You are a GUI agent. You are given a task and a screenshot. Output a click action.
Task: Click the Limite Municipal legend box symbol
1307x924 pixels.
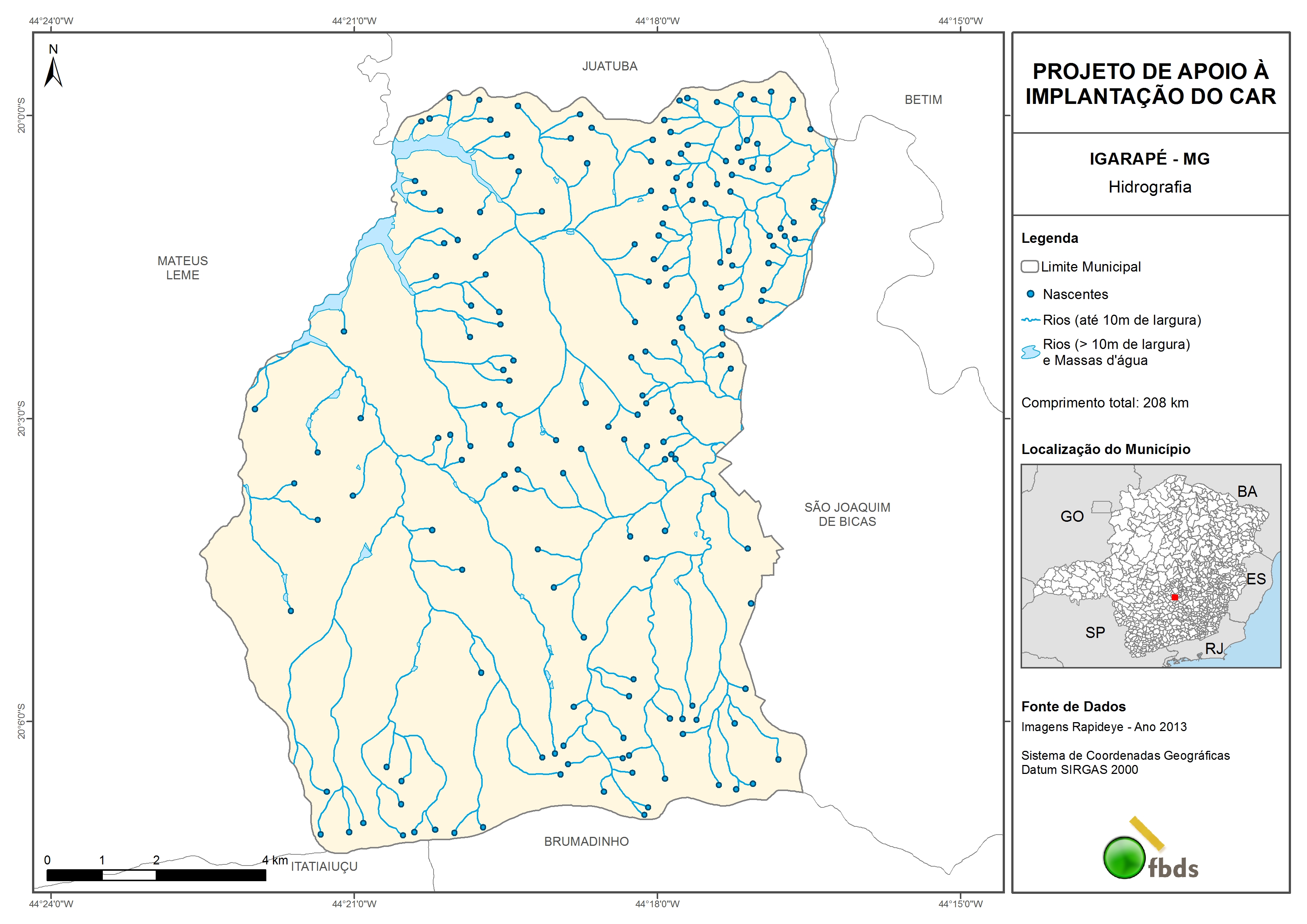click(1030, 266)
